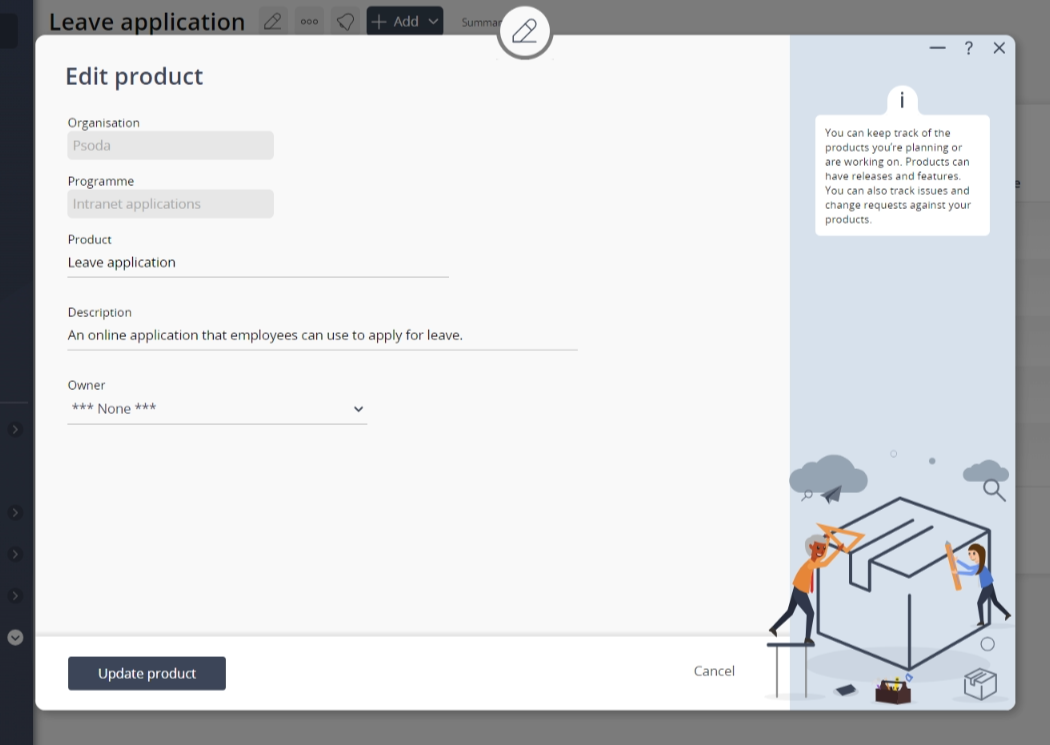This screenshot has height=745, width=1050.
Task: Click the disabled Organisation field showing Psoda
Action: pos(170,146)
